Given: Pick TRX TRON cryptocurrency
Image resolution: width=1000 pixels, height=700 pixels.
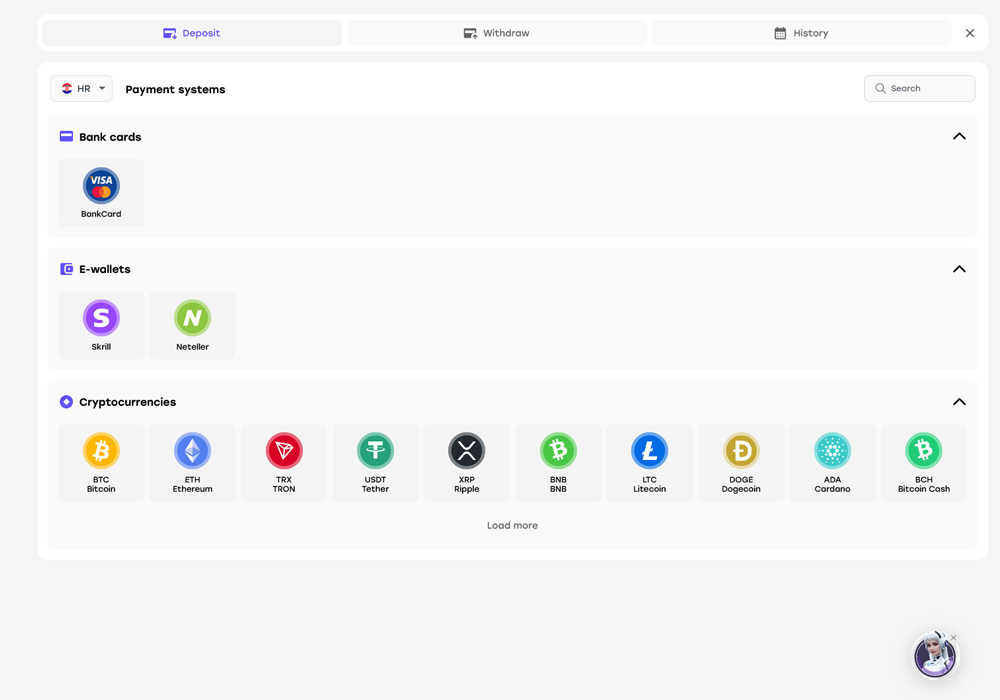Looking at the screenshot, I should [284, 463].
